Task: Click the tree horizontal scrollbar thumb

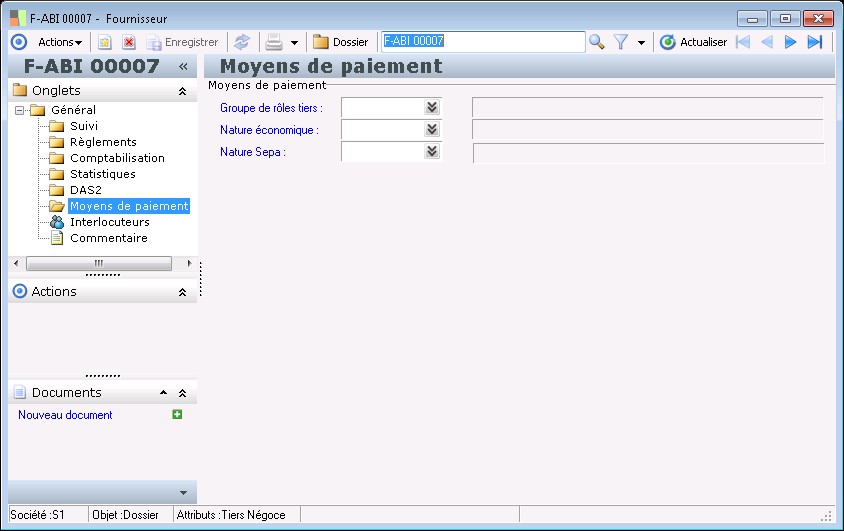Action: pyautogui.click(x=99, y=263)
